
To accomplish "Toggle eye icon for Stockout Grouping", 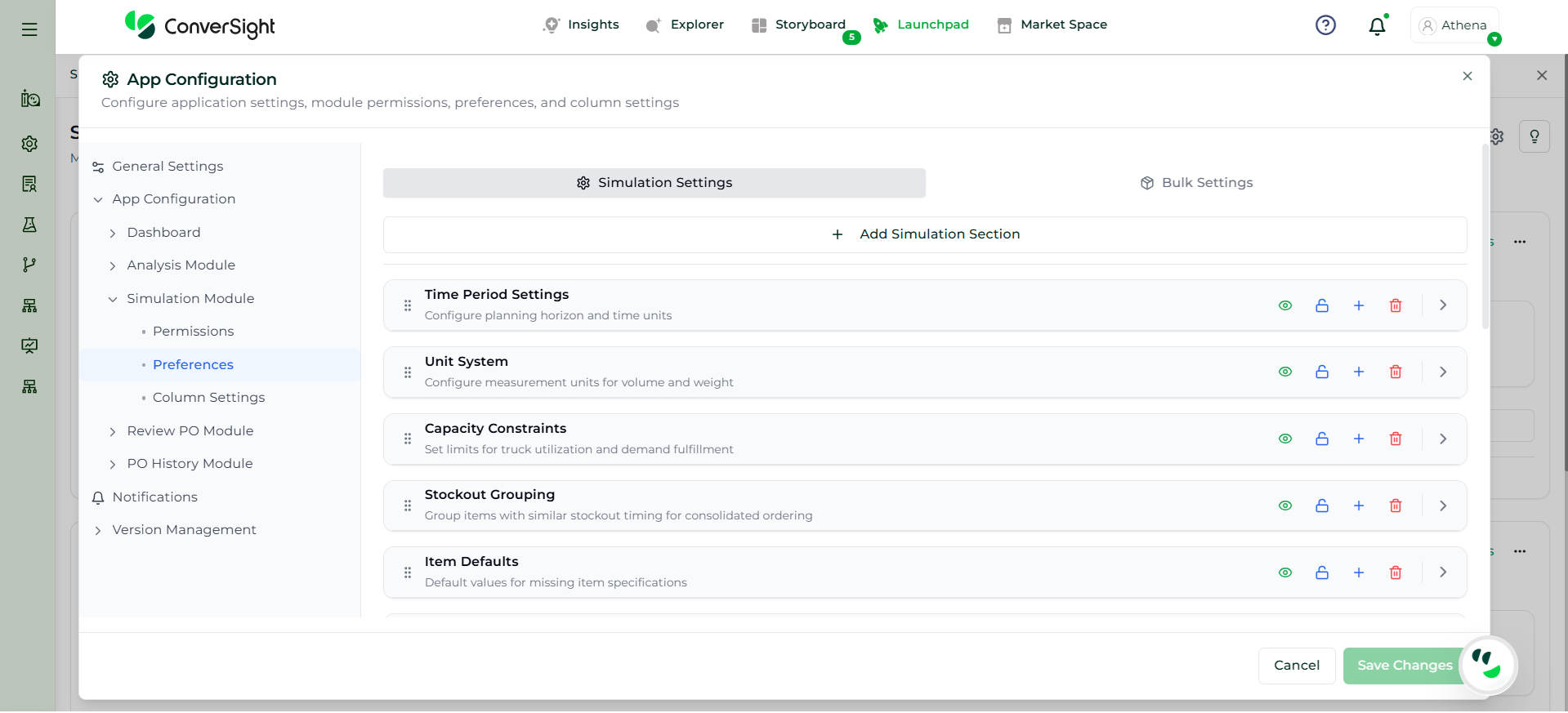I will [x=1285, y=506].
